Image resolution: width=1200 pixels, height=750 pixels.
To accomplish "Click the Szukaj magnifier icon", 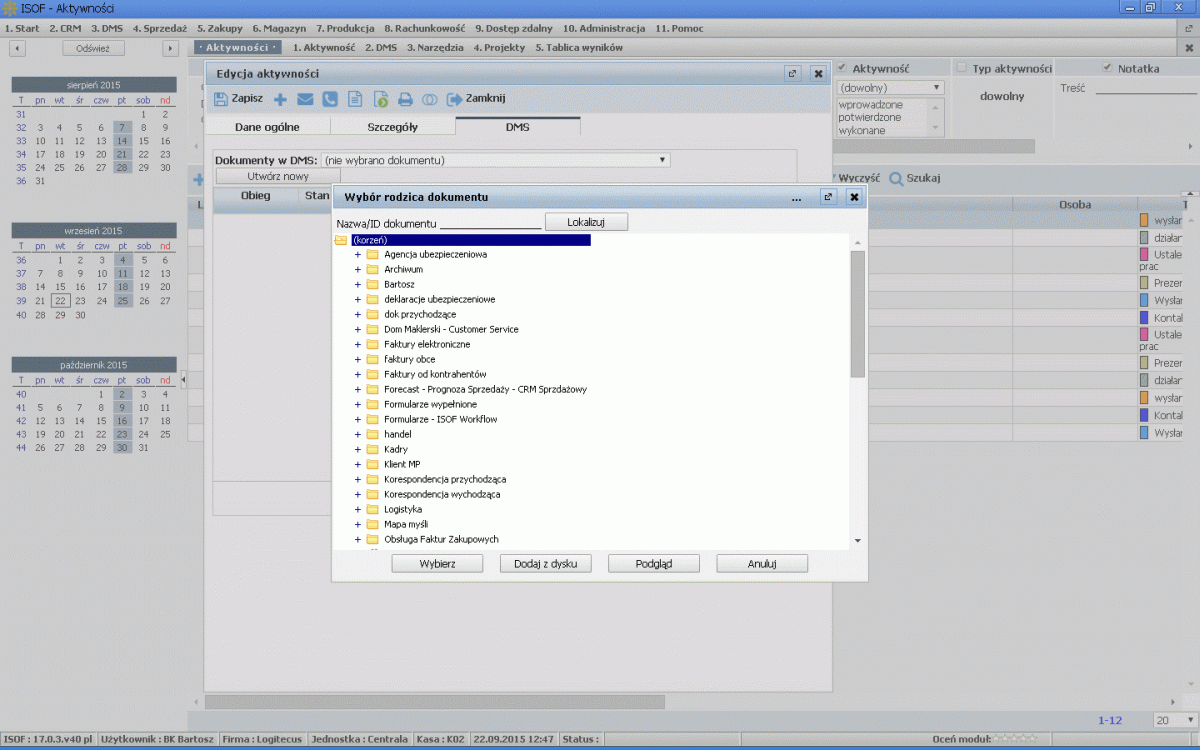I will tap(896, 179).
